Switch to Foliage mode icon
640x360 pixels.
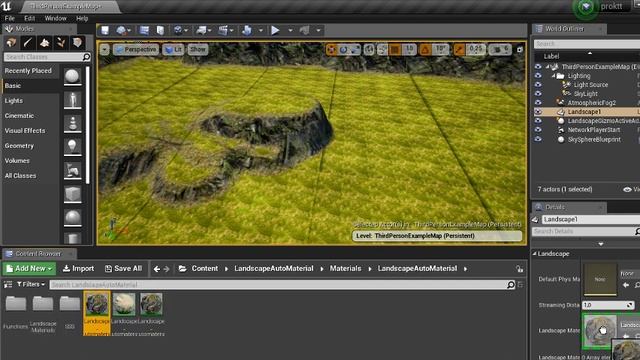pyautogui.click(x=61, y=42)
